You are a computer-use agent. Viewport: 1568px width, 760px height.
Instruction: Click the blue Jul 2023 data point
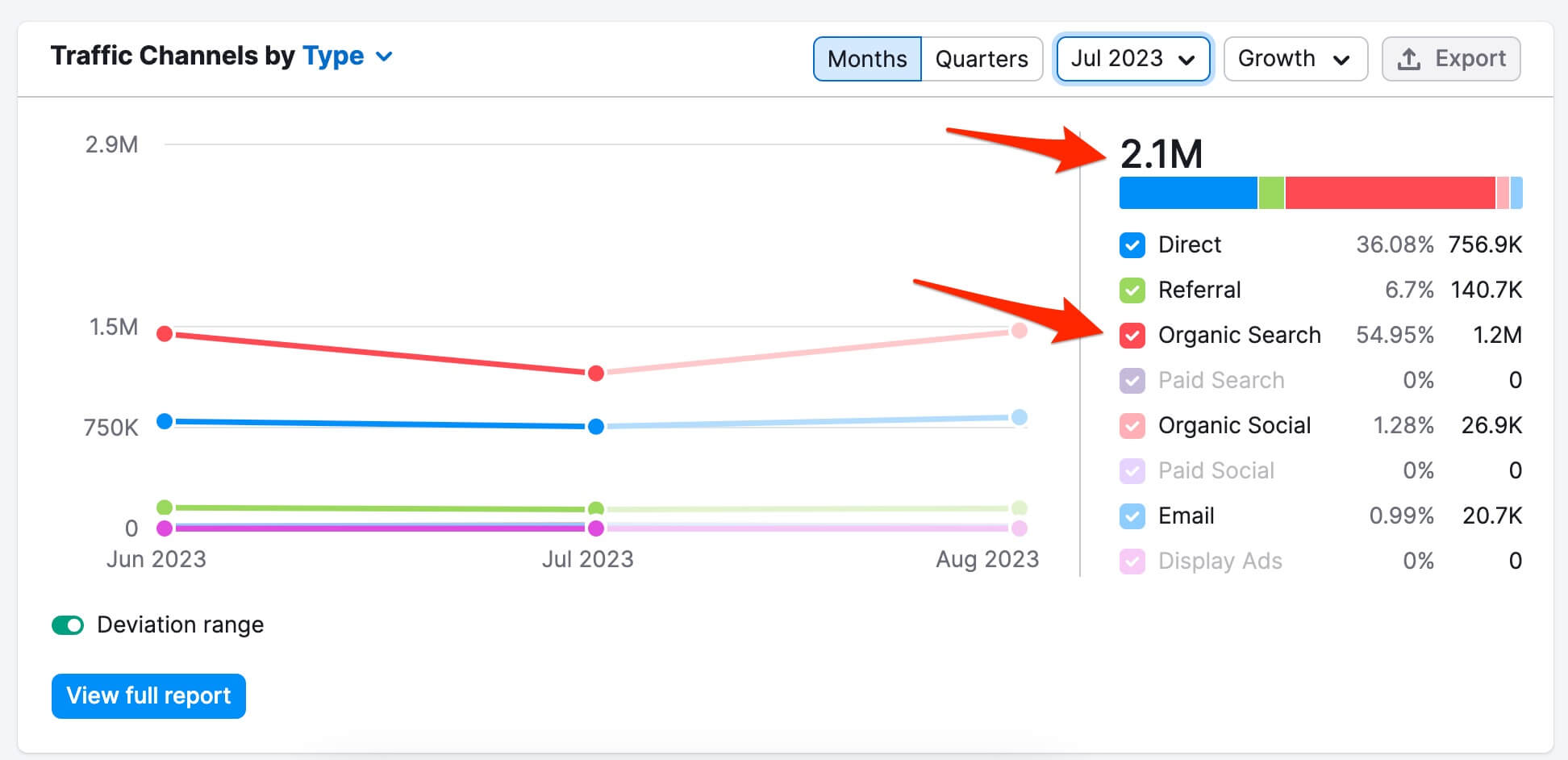(596, 426)
